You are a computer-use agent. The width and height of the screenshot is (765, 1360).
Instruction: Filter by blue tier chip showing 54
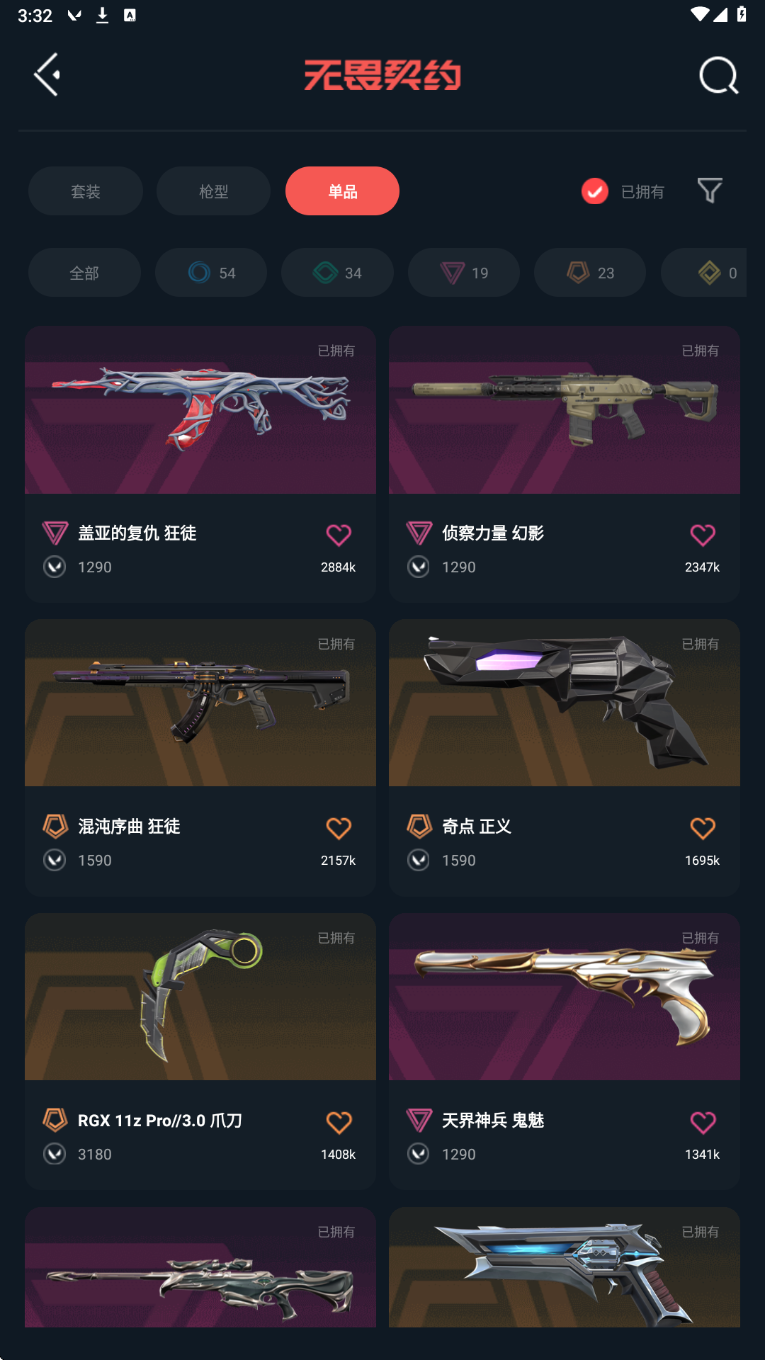click(x=211, y=272)
